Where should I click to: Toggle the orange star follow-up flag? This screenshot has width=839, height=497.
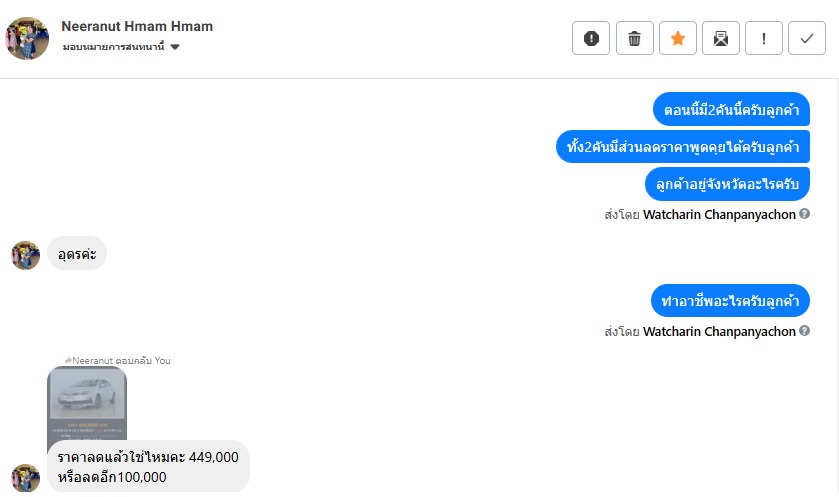(x=677, y=39)
